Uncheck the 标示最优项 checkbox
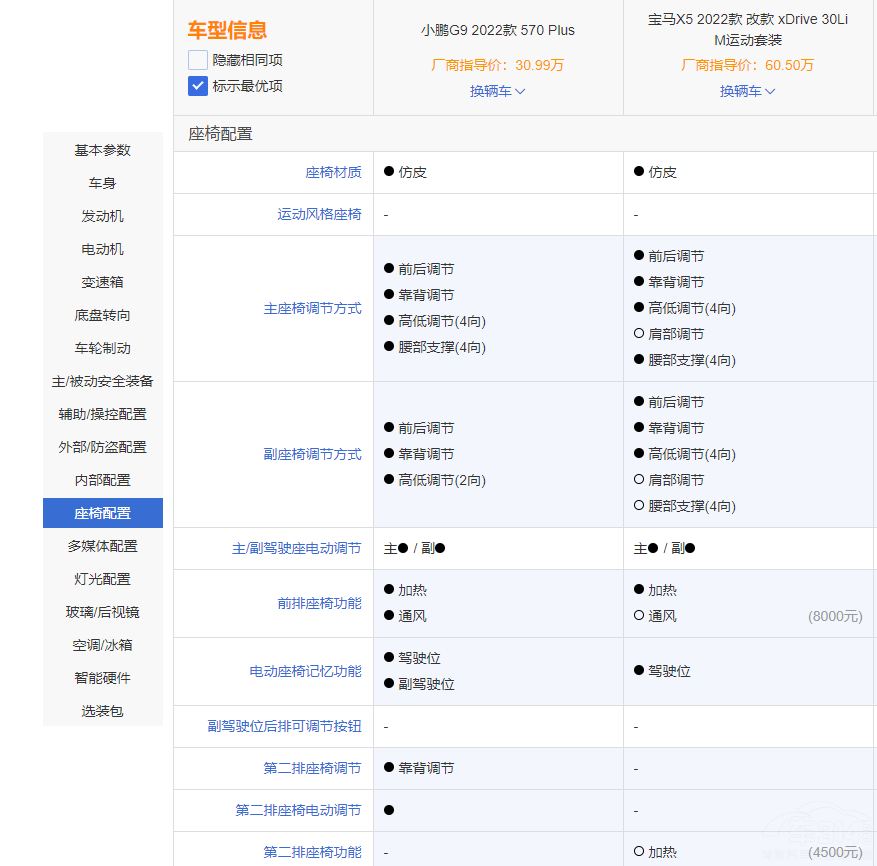 click(198, 86)
